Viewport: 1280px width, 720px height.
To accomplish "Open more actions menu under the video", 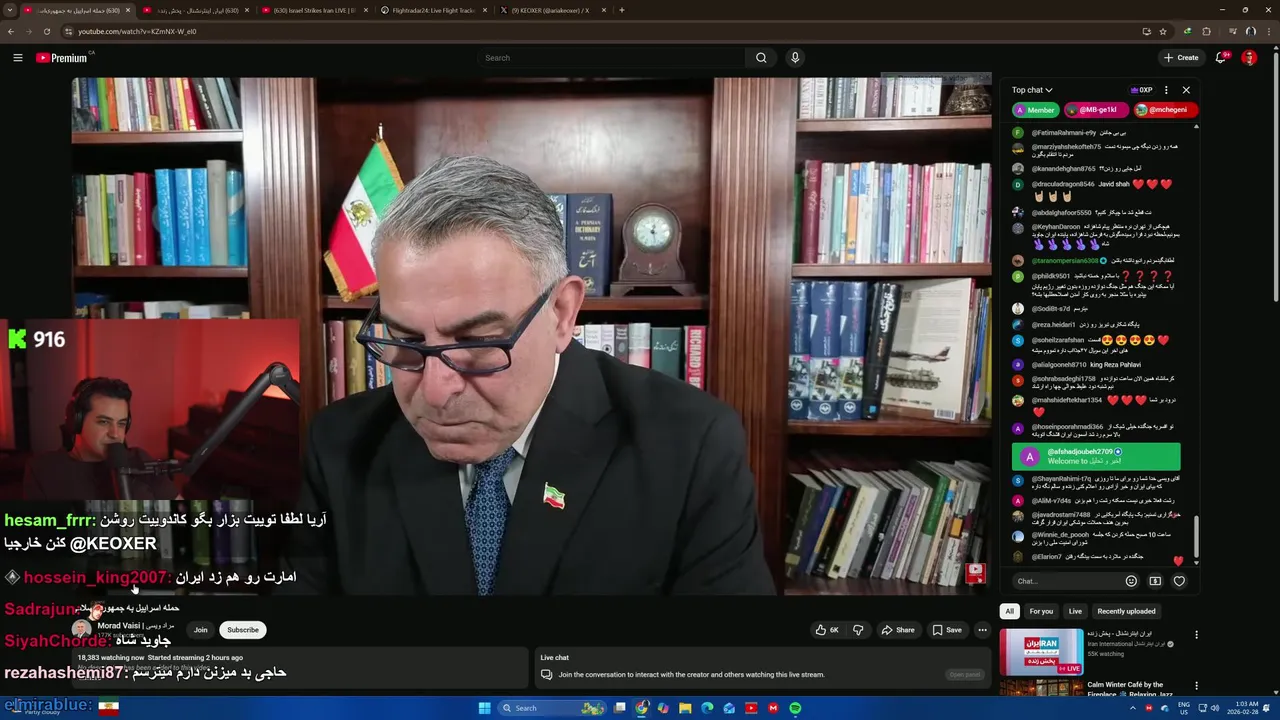I will point(982,630).
